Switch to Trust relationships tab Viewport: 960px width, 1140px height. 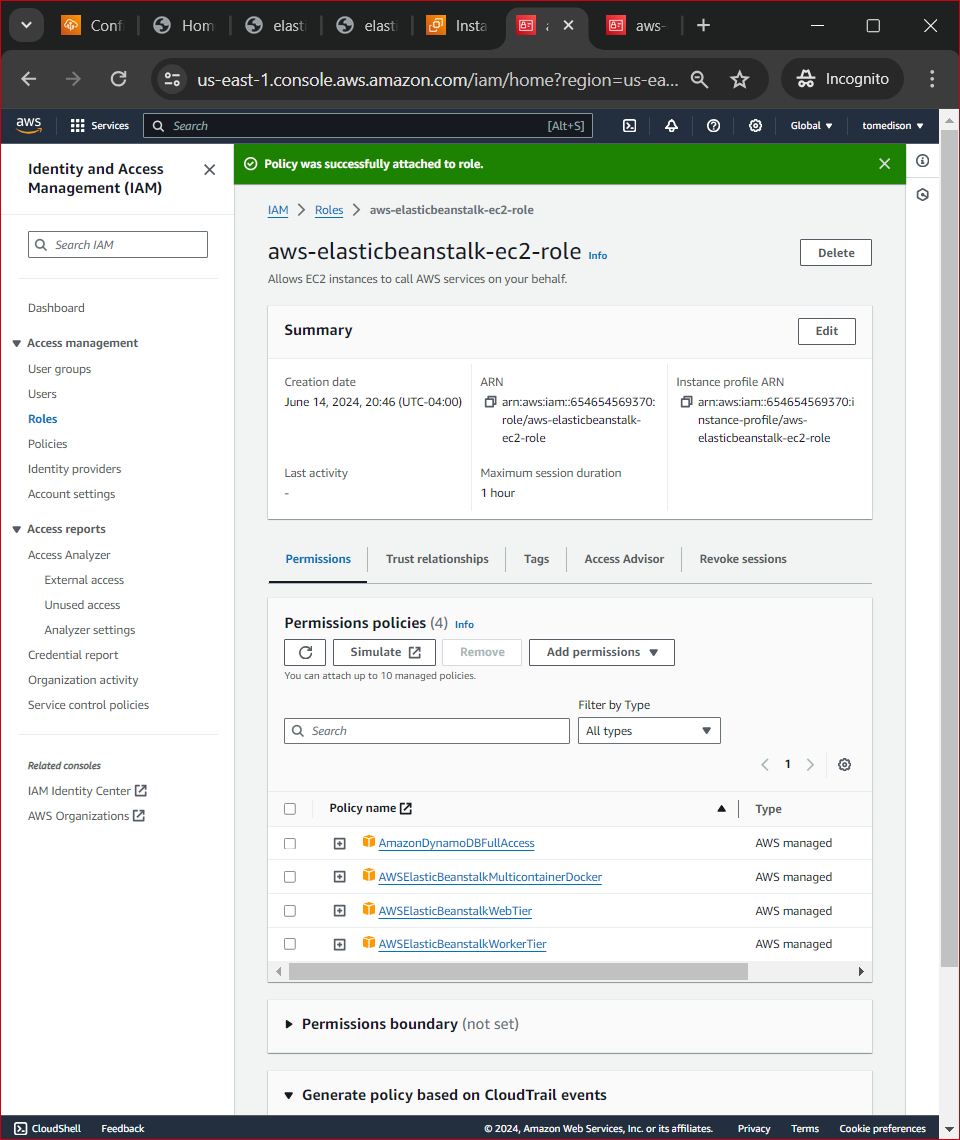[437, 559]
